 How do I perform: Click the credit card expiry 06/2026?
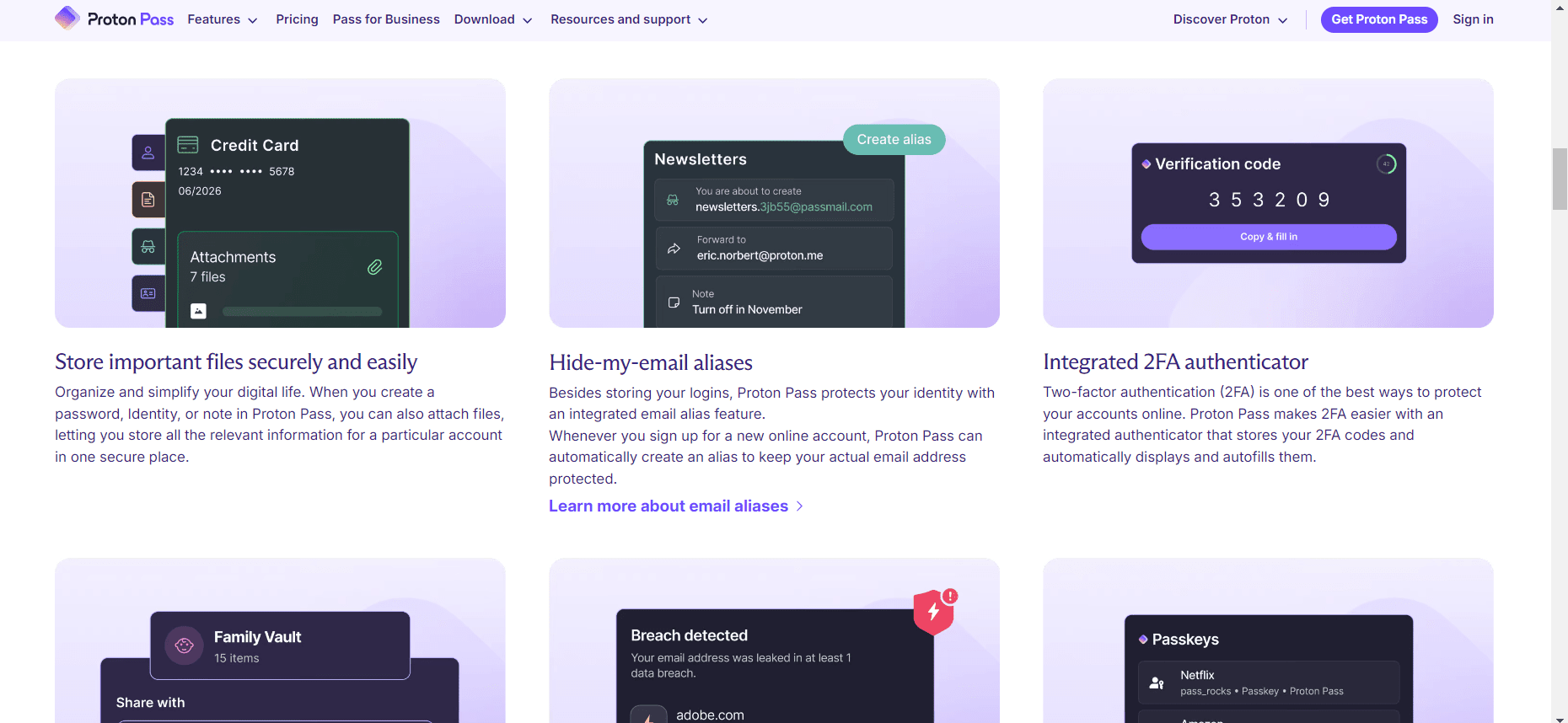coord(200,191)
